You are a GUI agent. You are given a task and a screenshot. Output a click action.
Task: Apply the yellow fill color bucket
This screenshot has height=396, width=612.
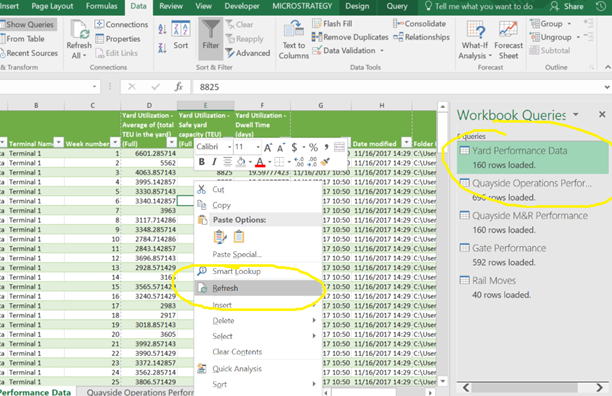click(241, 162)
